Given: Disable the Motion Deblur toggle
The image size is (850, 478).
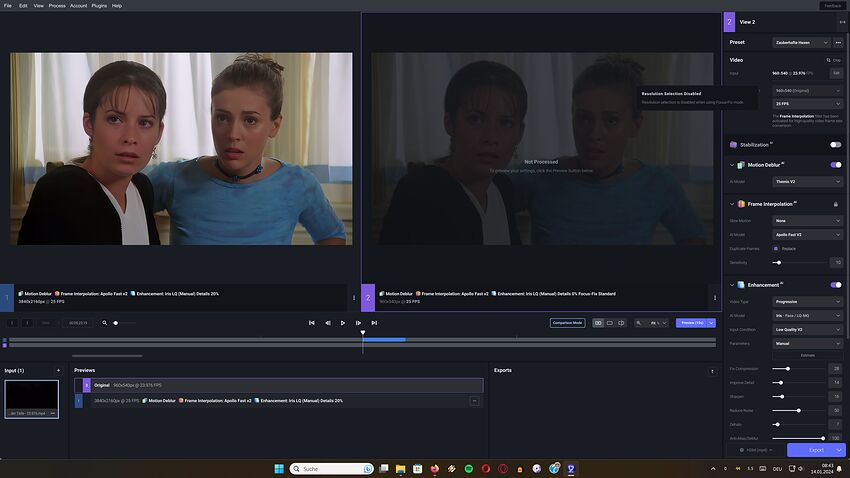Looking at the screenshot, I should 836,165.
